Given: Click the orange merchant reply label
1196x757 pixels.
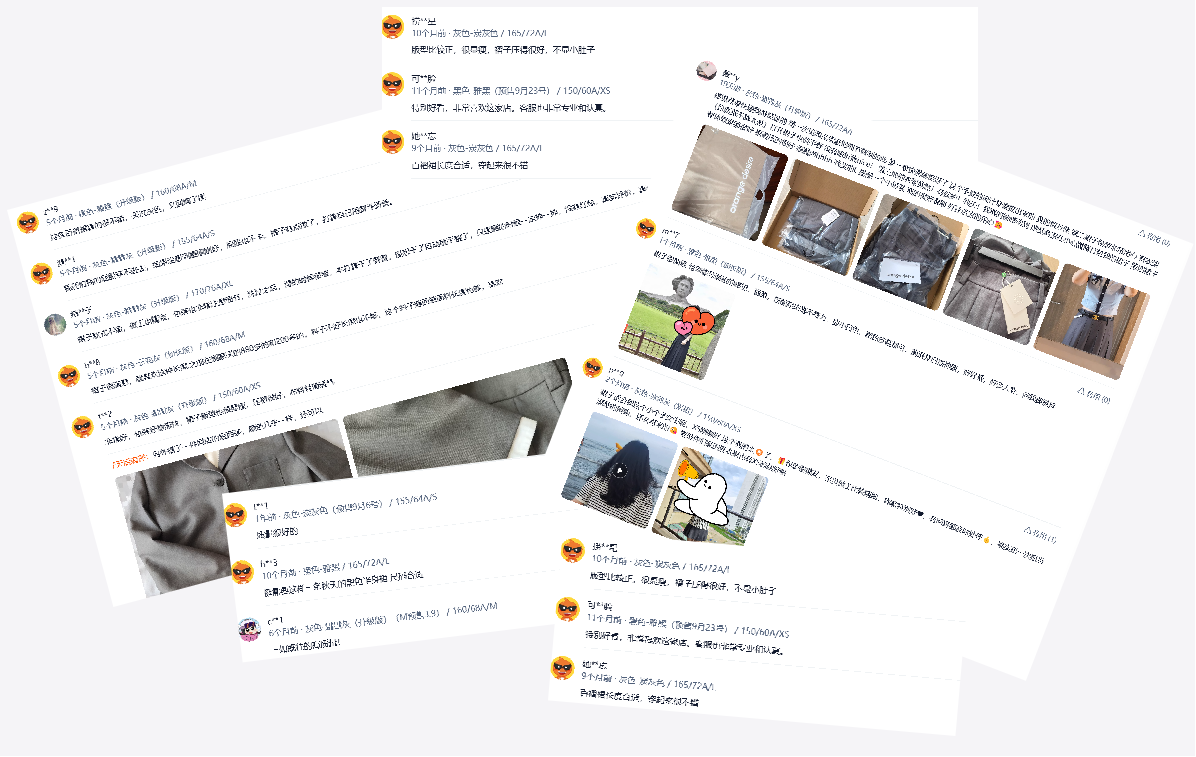Looking at the screenshot, I should pos(130,460).
